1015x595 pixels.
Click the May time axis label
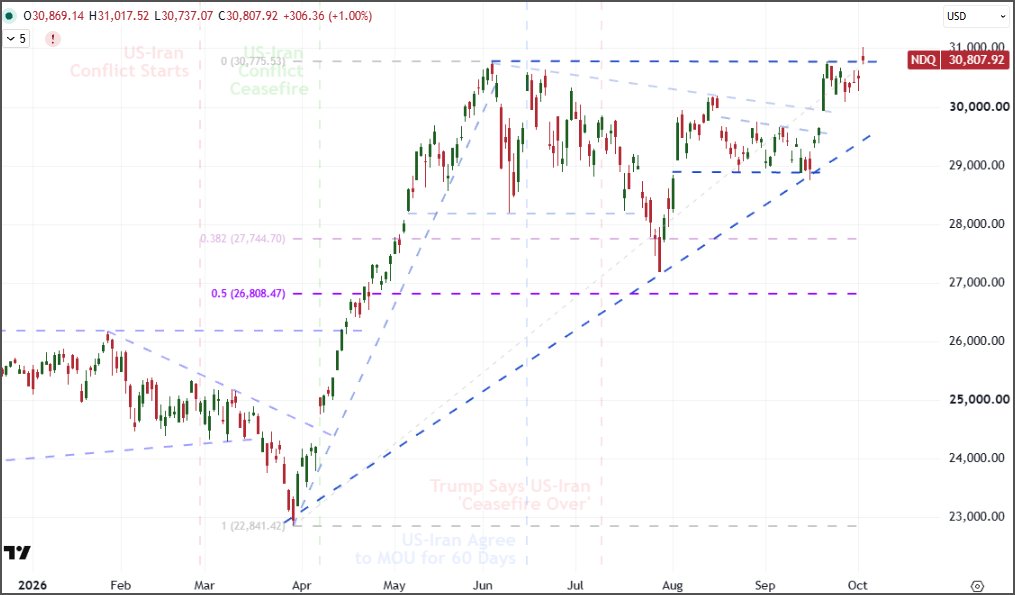(394, 585)
